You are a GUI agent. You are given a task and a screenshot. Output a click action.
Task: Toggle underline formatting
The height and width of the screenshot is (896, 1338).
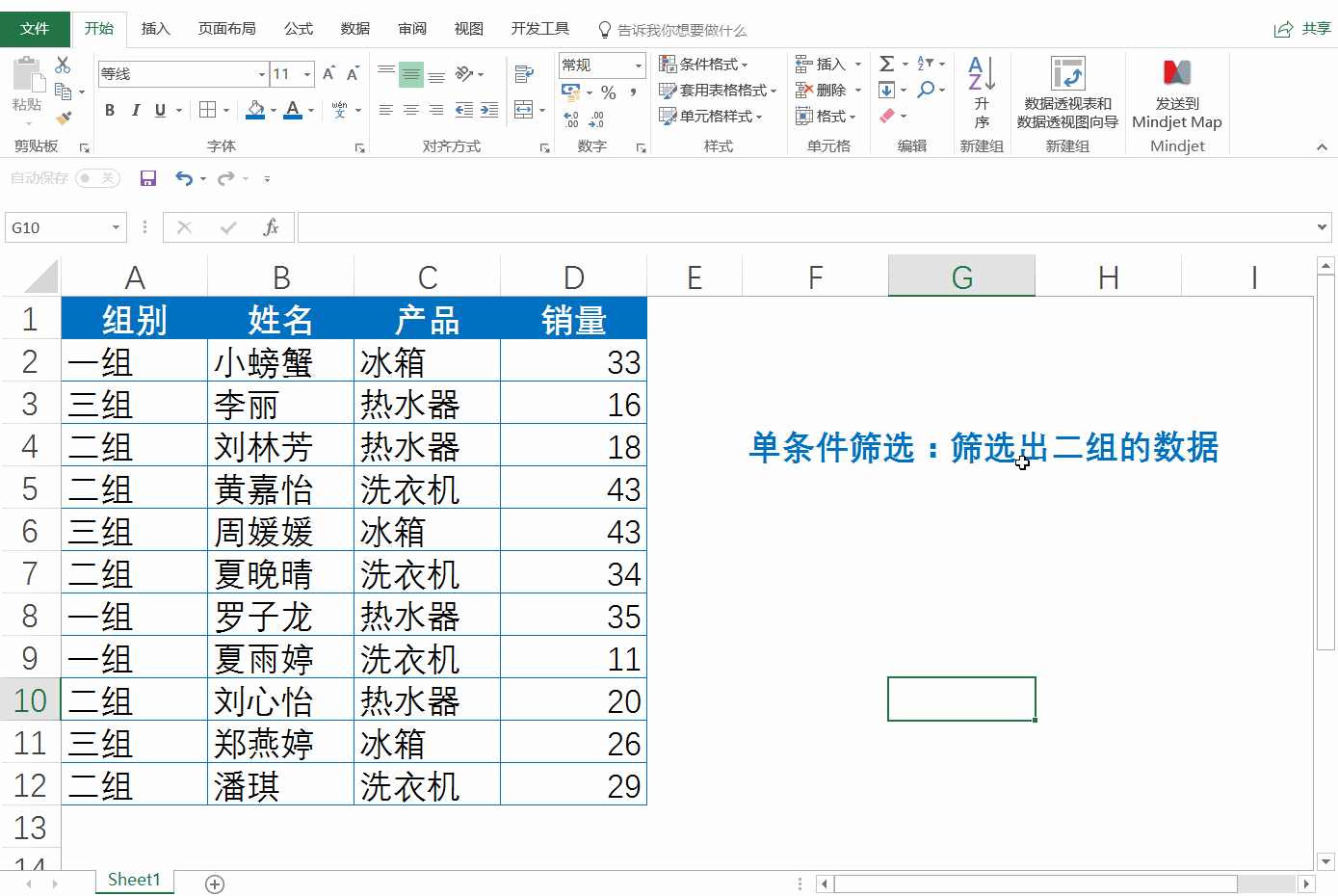pyautogui.click(x=159, y=110)
